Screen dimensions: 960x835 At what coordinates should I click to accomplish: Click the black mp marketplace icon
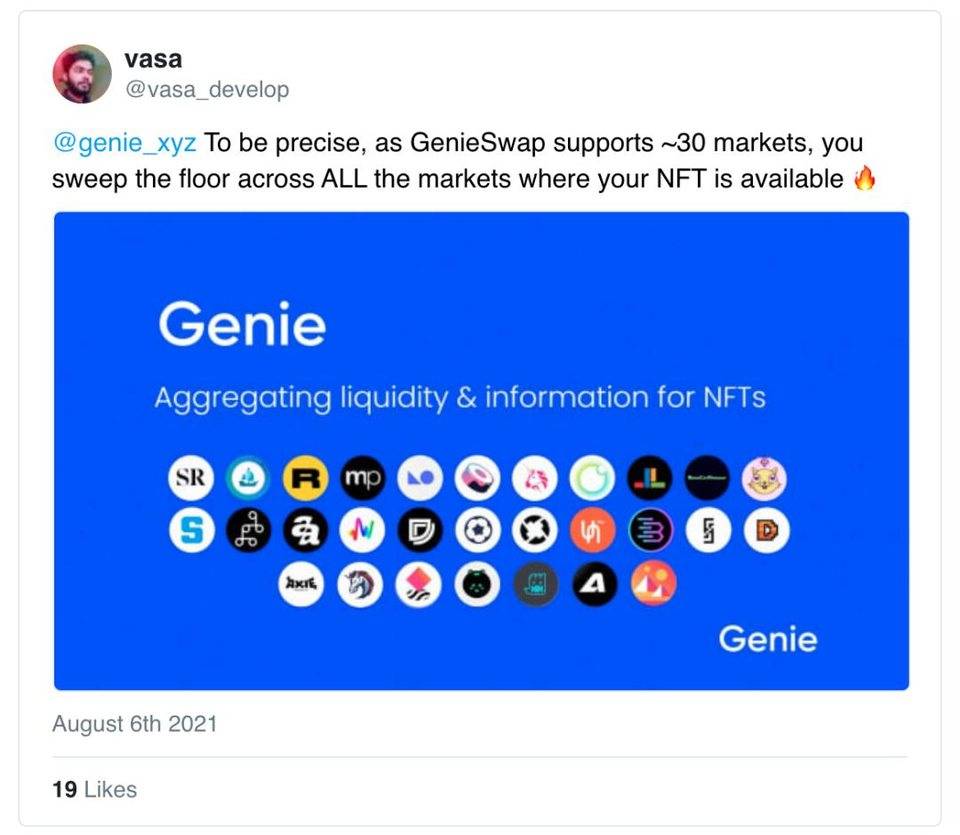(363, 477)
